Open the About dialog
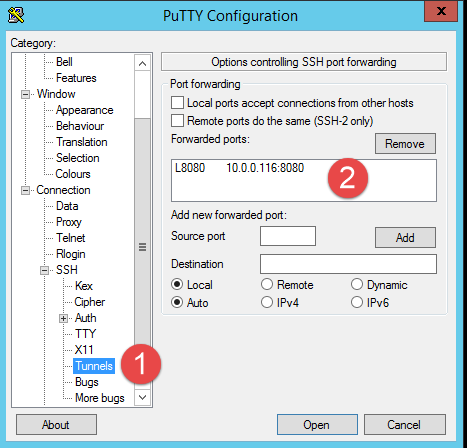 pyautogui.click(x=56, y=425)
